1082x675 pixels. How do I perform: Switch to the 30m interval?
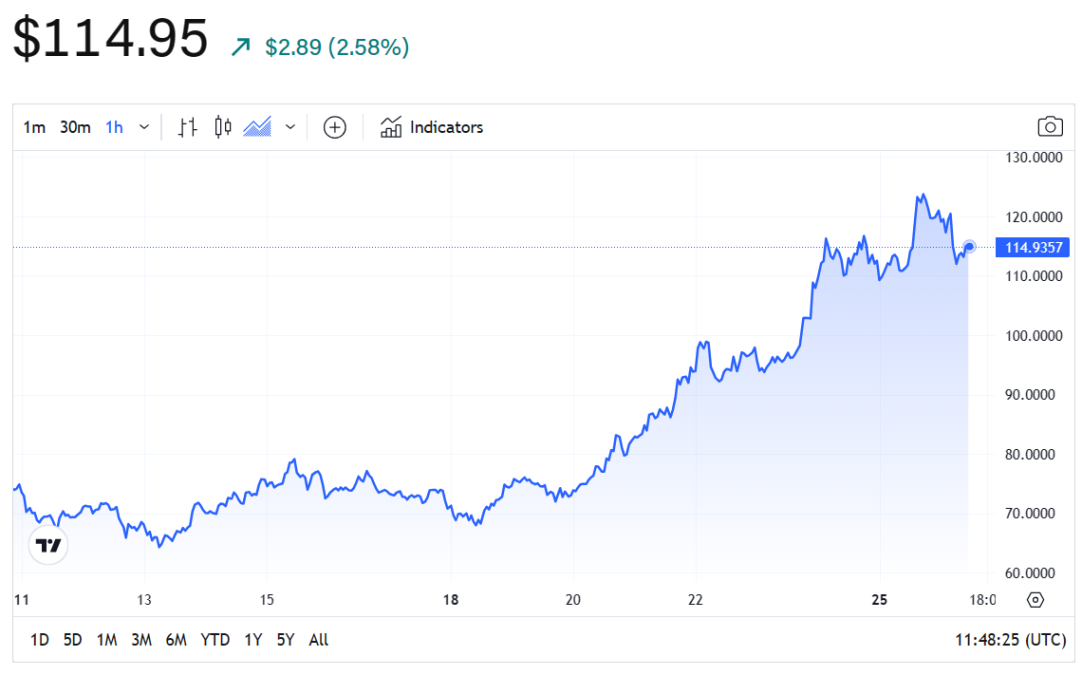pyautogui.click(x=75, y=127)
